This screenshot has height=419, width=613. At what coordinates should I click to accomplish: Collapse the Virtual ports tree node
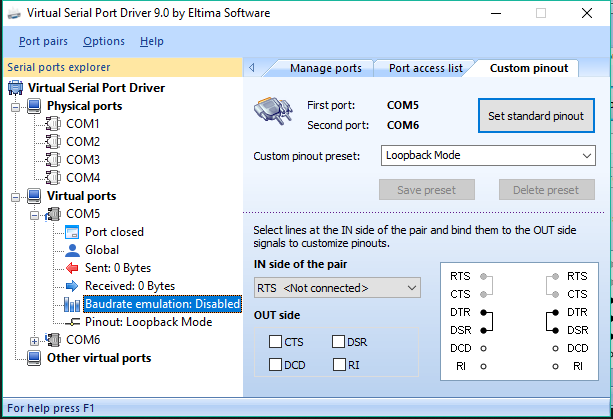[16, 197]
